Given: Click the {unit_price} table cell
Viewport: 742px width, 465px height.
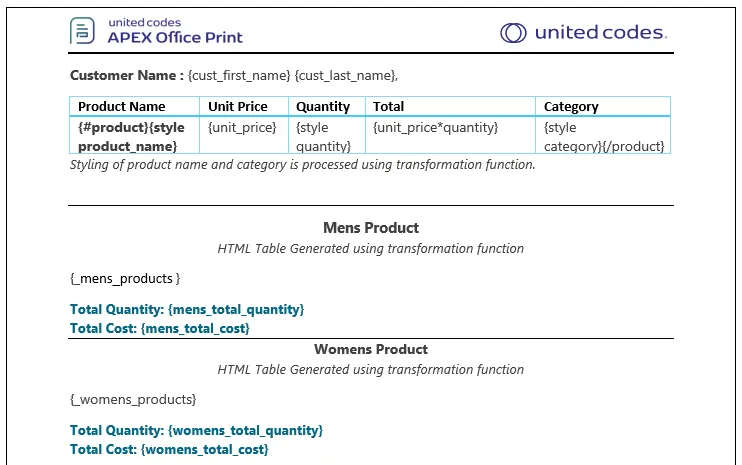Looking at the screenshot, I should coord(244,136).
